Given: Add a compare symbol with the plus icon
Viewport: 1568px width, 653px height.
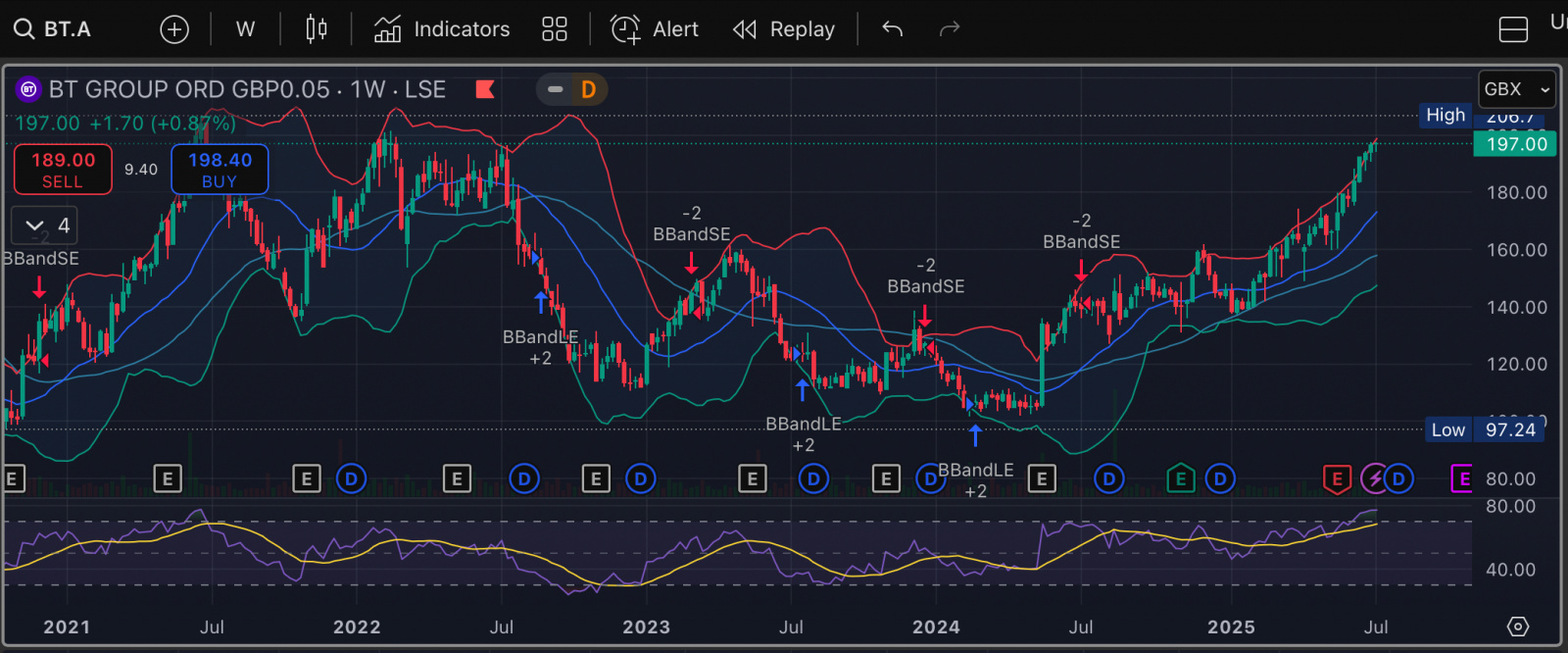Looking at the screenshot, I should pos(174,29).
